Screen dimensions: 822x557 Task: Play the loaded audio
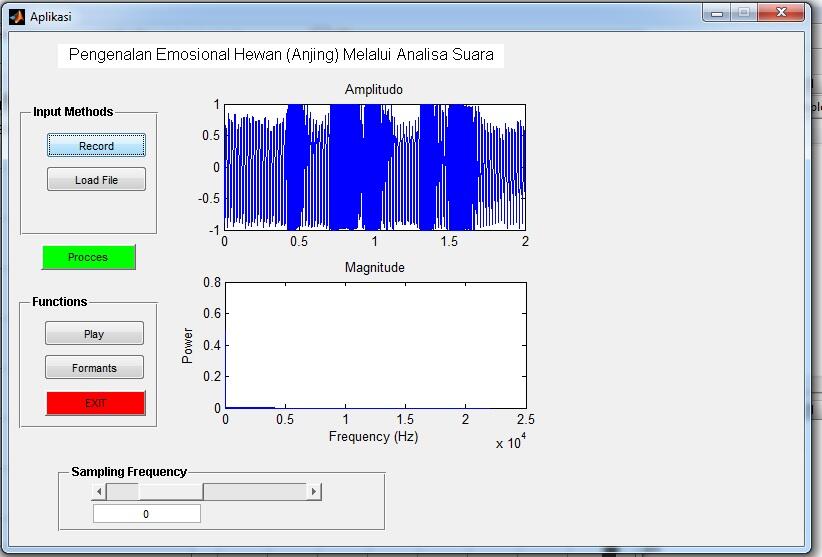(94, 334)
